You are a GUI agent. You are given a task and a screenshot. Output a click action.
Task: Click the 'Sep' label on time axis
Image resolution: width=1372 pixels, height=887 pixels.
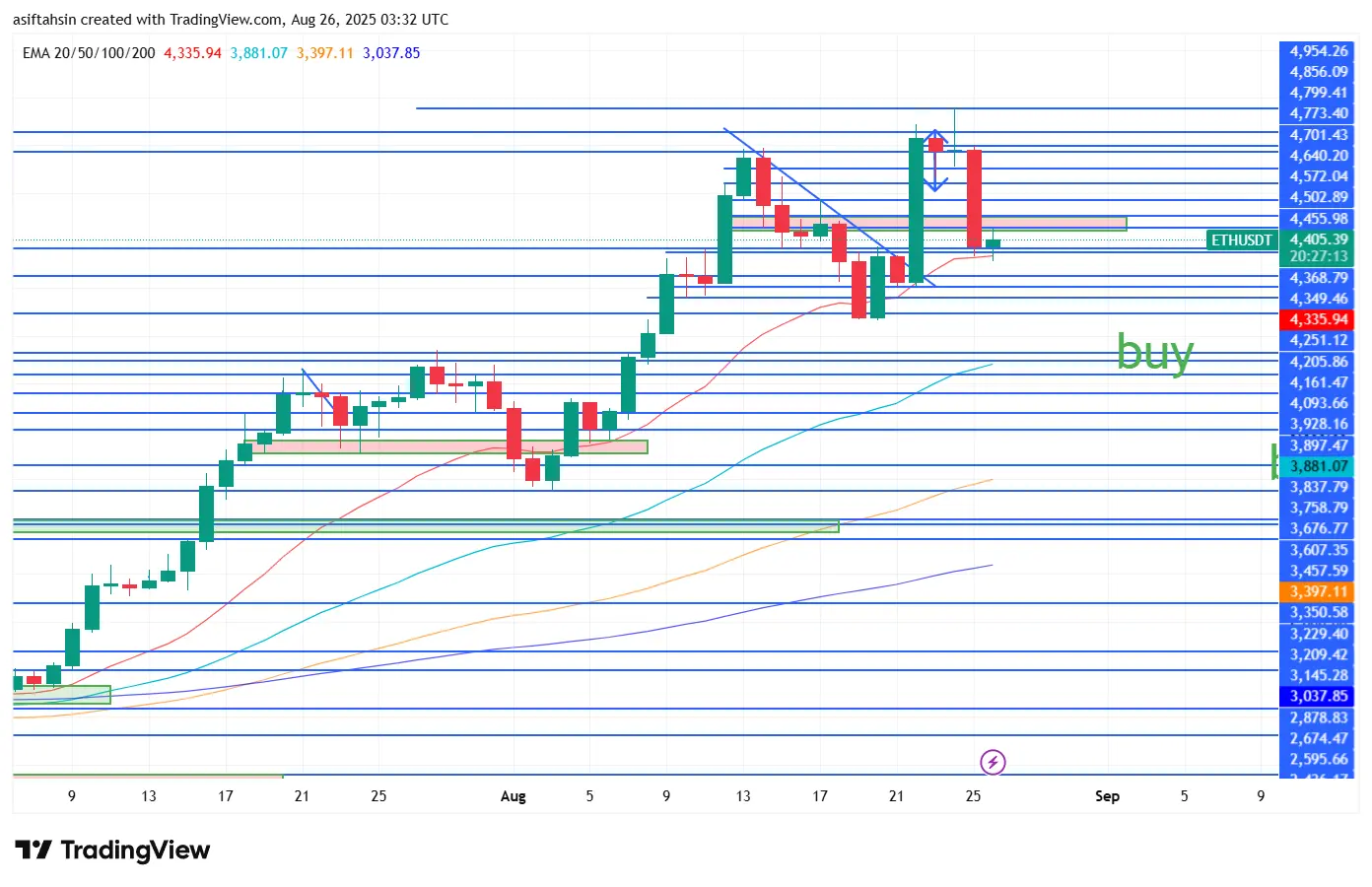click(1107, 796)
